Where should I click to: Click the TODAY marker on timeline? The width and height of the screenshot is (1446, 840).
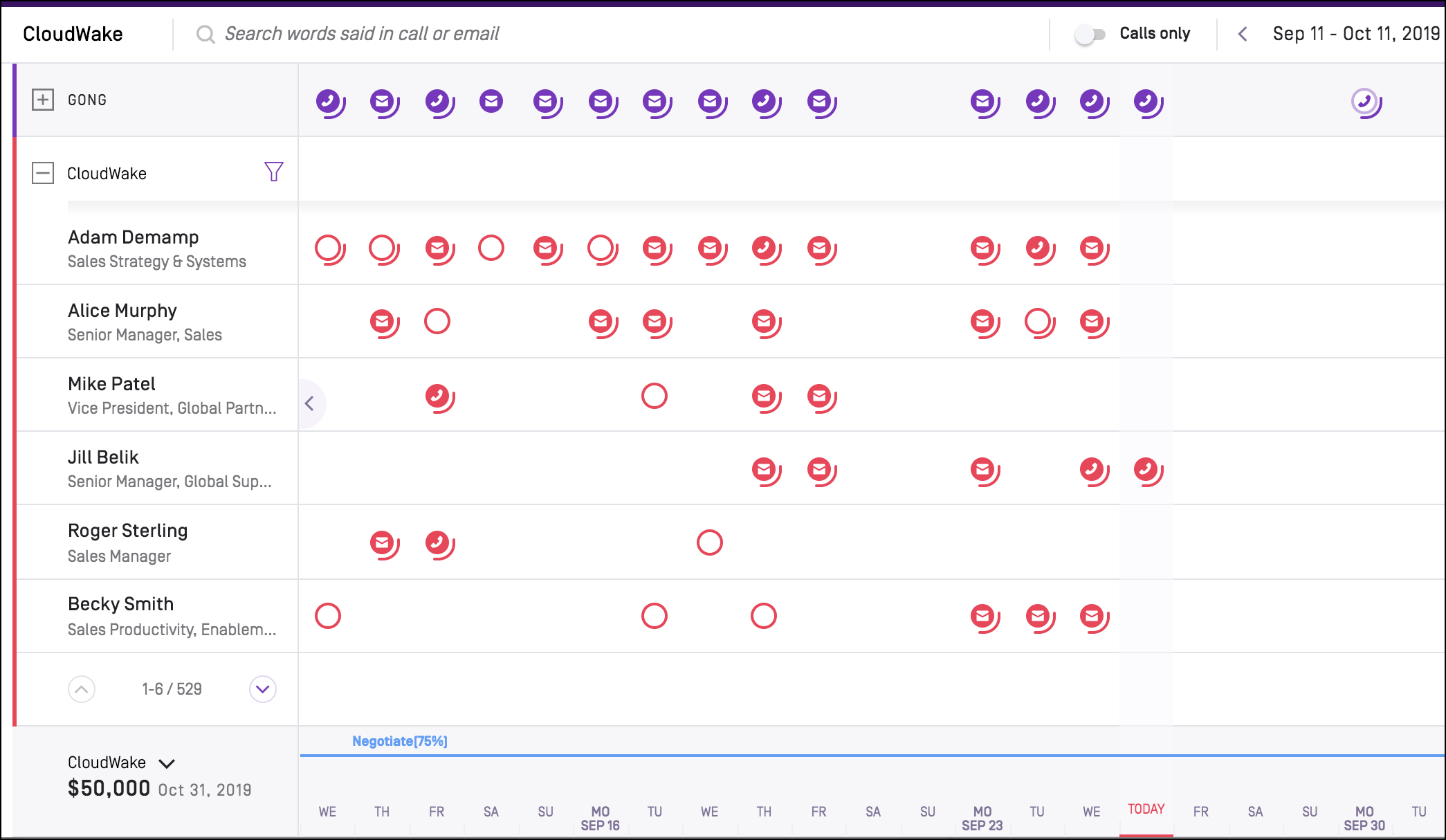(1146, 810)
